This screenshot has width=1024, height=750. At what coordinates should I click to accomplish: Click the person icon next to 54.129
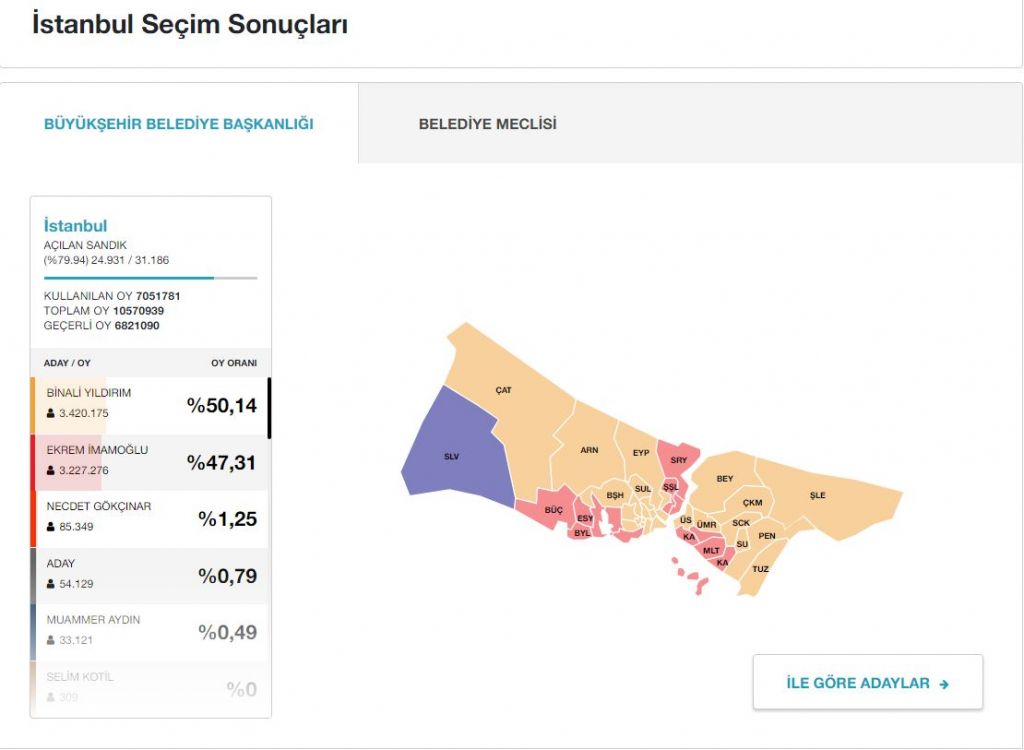51,584
